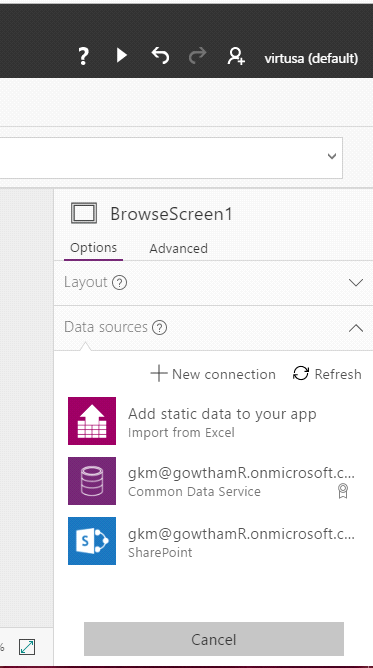Click the premium badge on Common Data Service

pyautogui.click(x=343, y=491)
